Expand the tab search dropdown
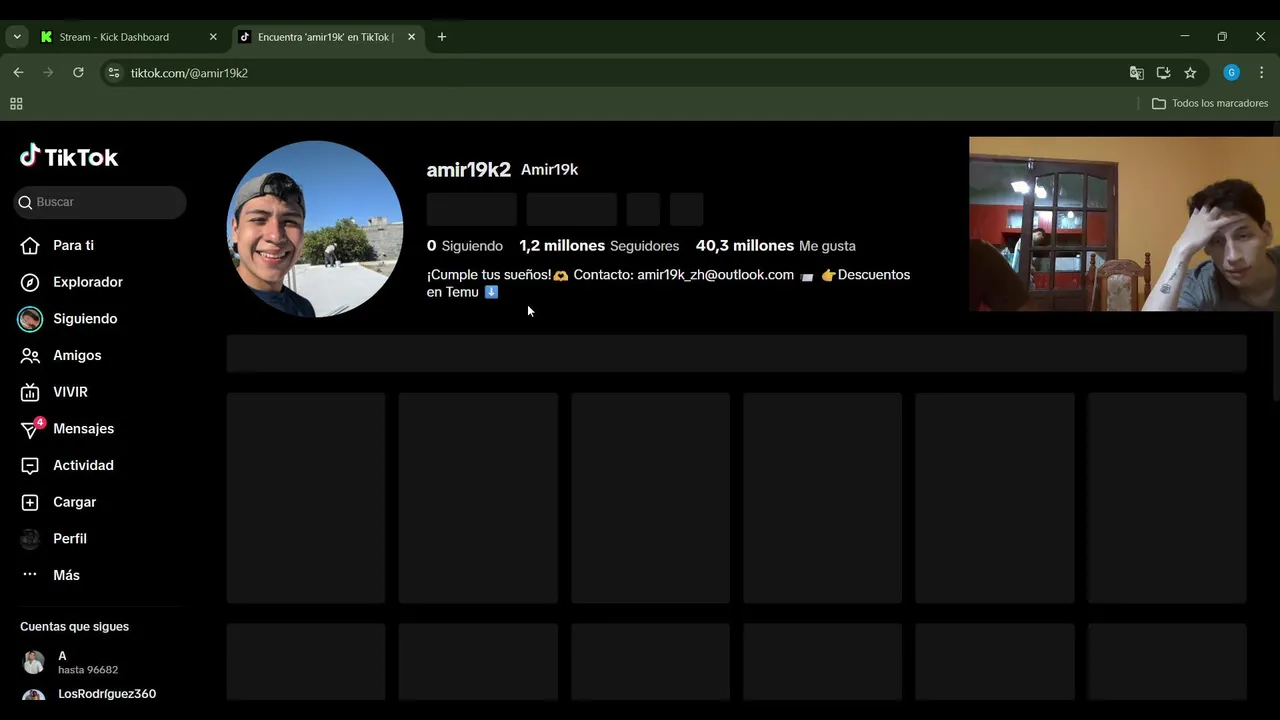This screenshot has width=1280, height=720. tap(17, 37)
